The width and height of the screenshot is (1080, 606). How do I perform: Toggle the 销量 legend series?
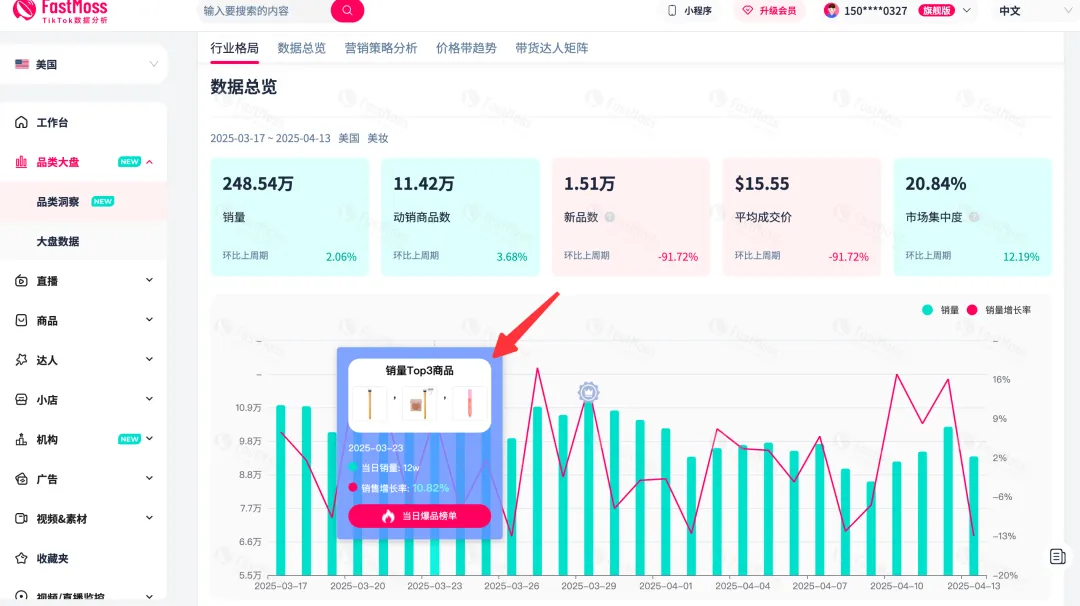click(x=940, y=310)
